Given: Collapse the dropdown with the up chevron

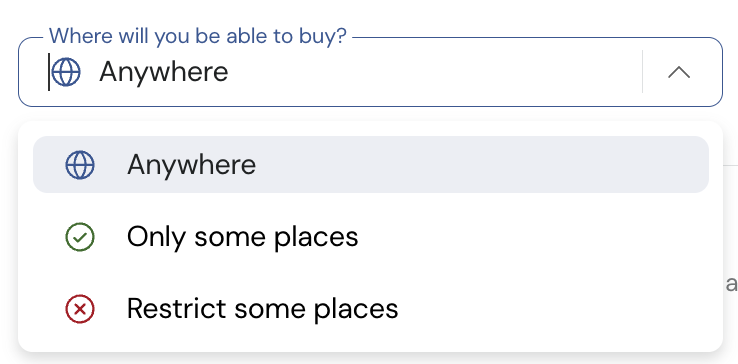Looking at the screenshot, I should [x=679, y=73].
